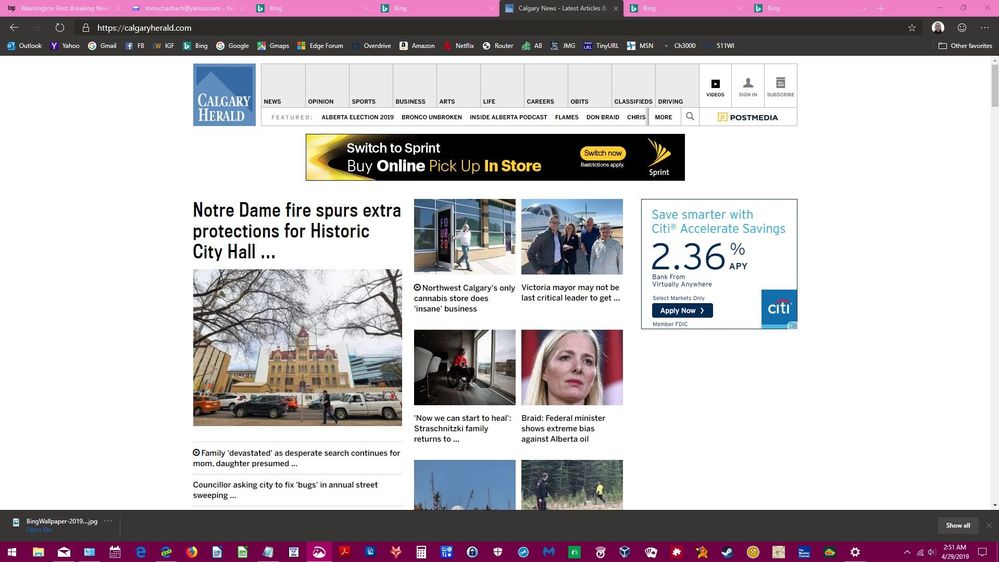Open the Action Center notification icon
Viewport: 999px width, 562px height.
coord(982,552)
